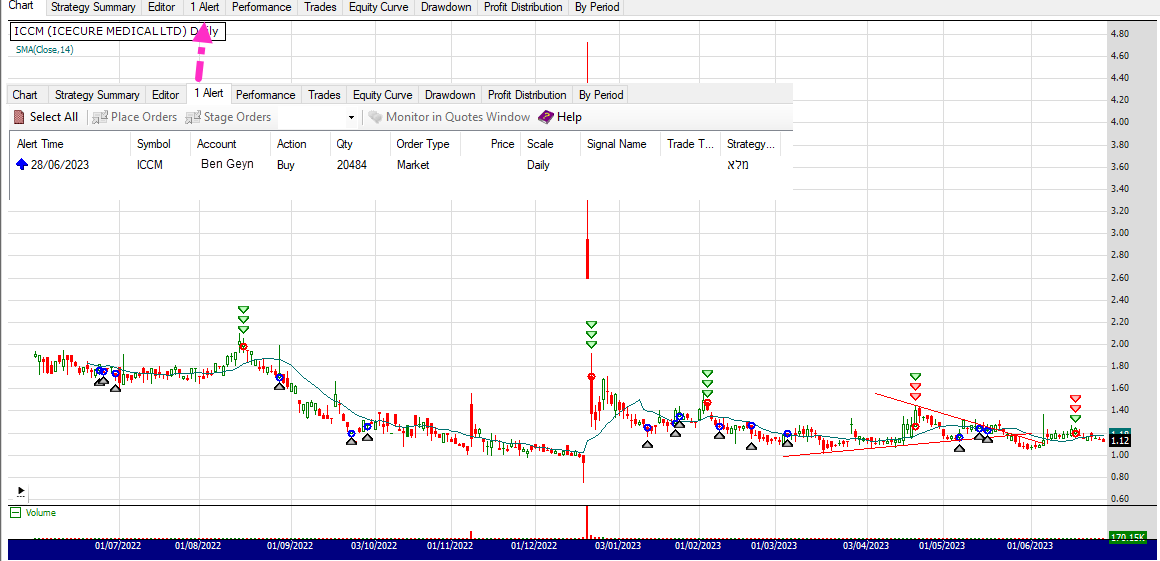Click the Place Orders toolbar icon
1160x561 pixels.
(100, 117)
